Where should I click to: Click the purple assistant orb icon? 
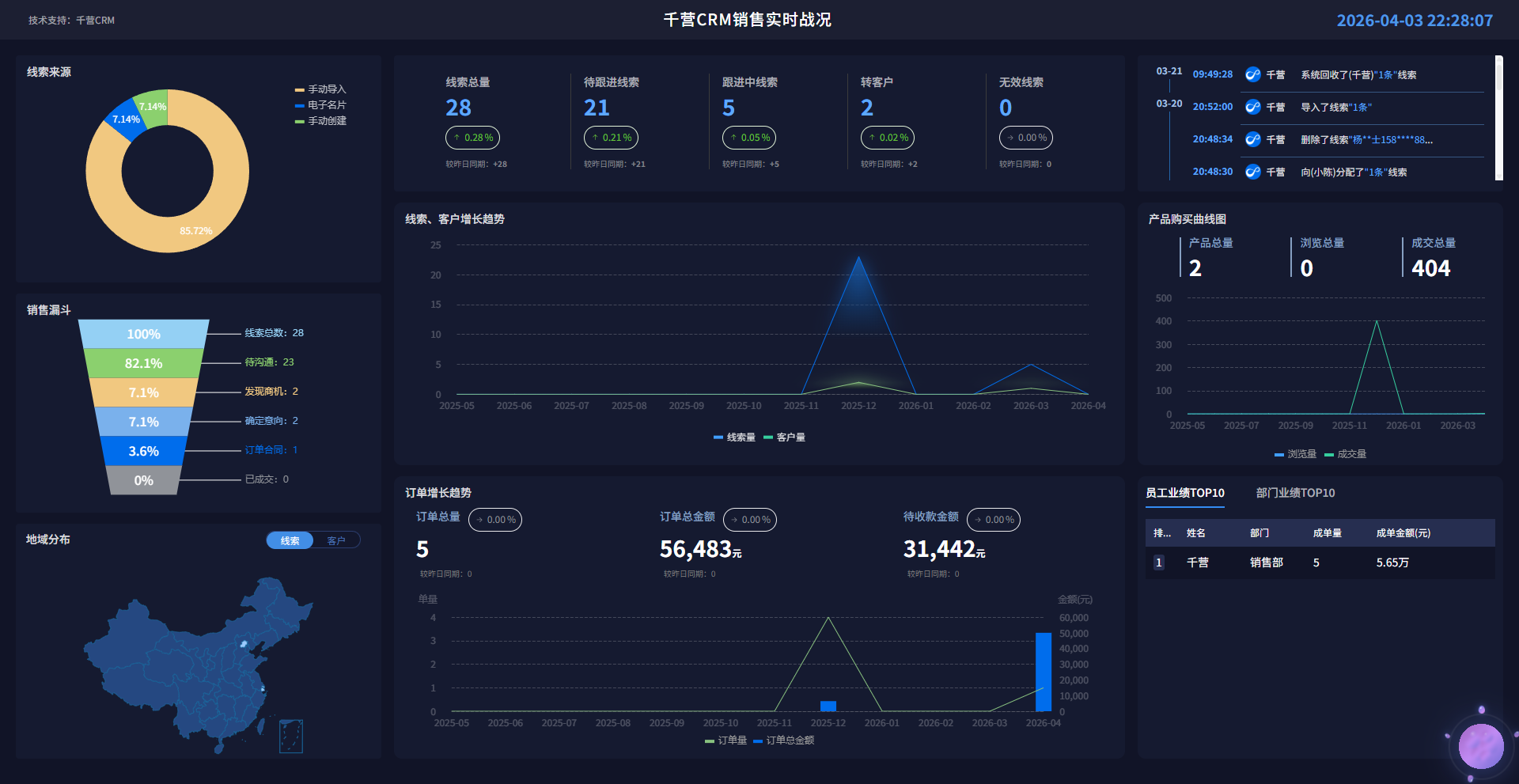(1480, 745)
